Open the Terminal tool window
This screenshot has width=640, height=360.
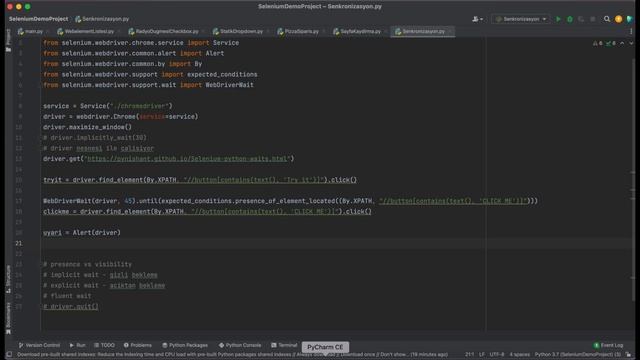284,345
